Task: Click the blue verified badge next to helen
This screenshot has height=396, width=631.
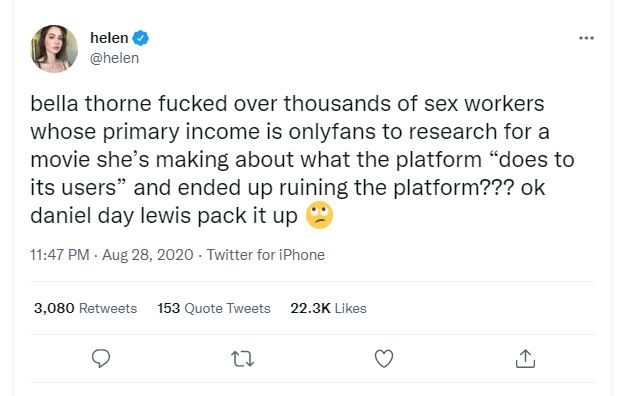Action: tap(140, 38)
